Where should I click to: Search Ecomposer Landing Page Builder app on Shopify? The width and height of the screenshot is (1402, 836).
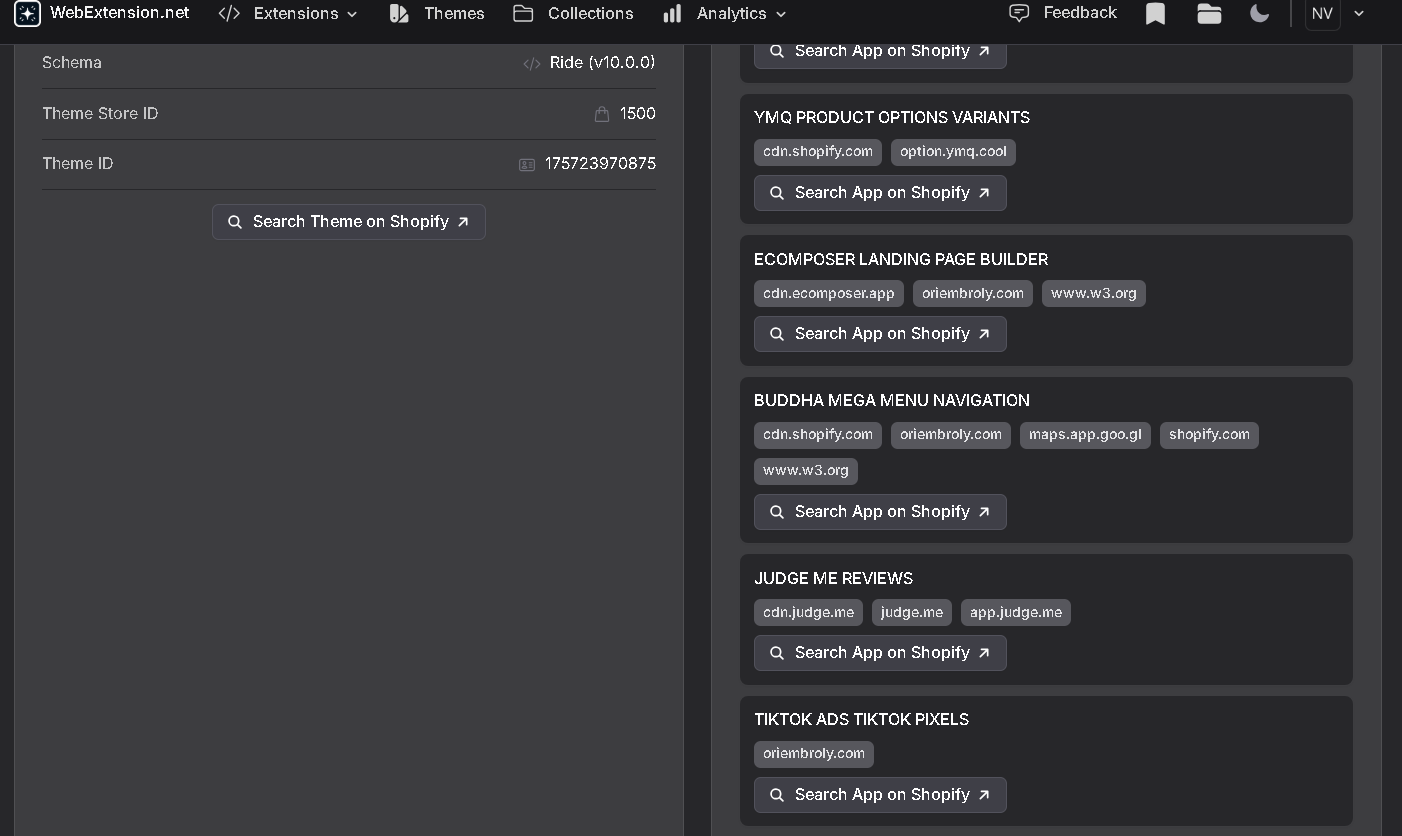880,334
